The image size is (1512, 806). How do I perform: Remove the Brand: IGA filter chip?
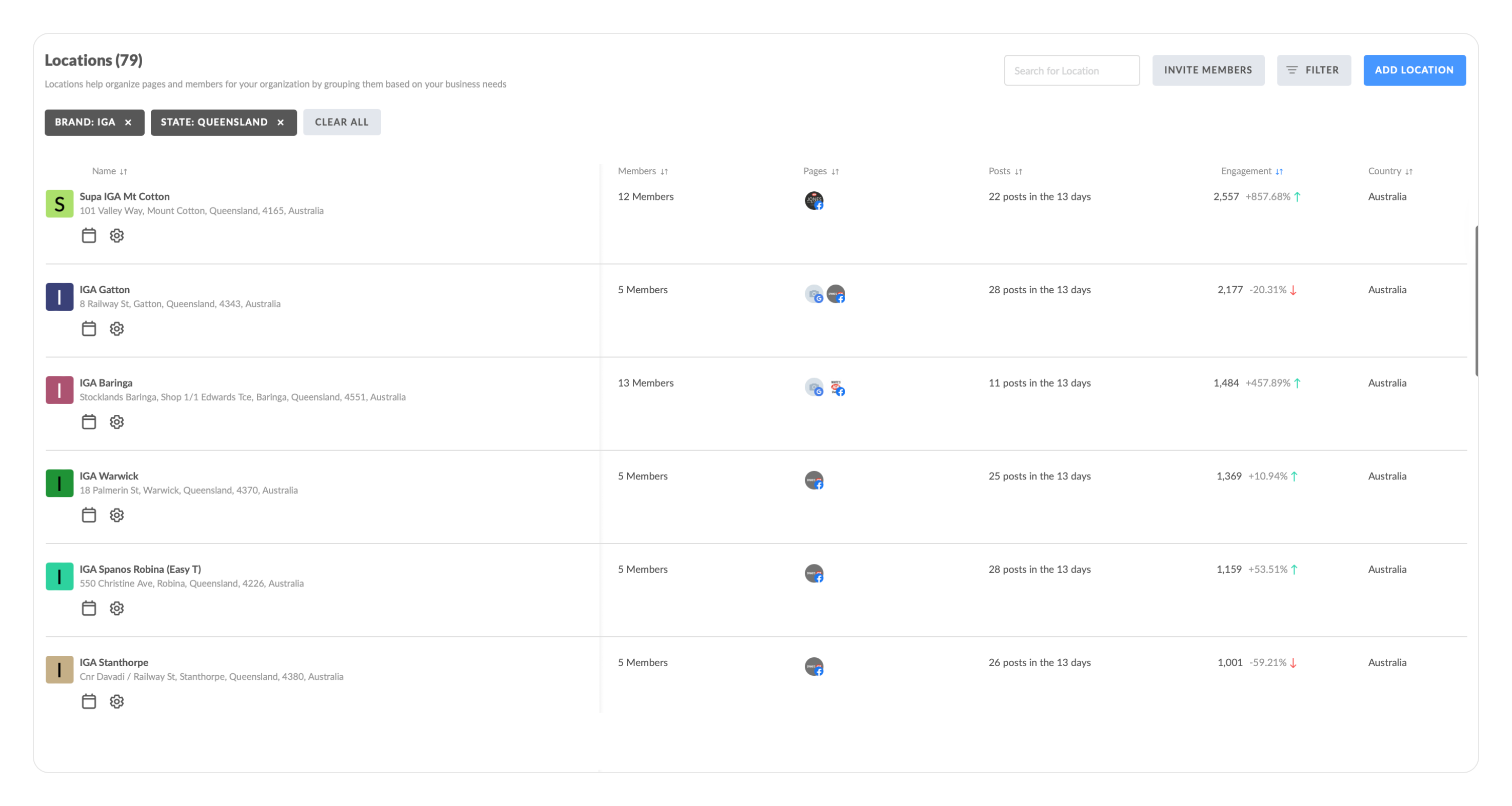point(128,122)
